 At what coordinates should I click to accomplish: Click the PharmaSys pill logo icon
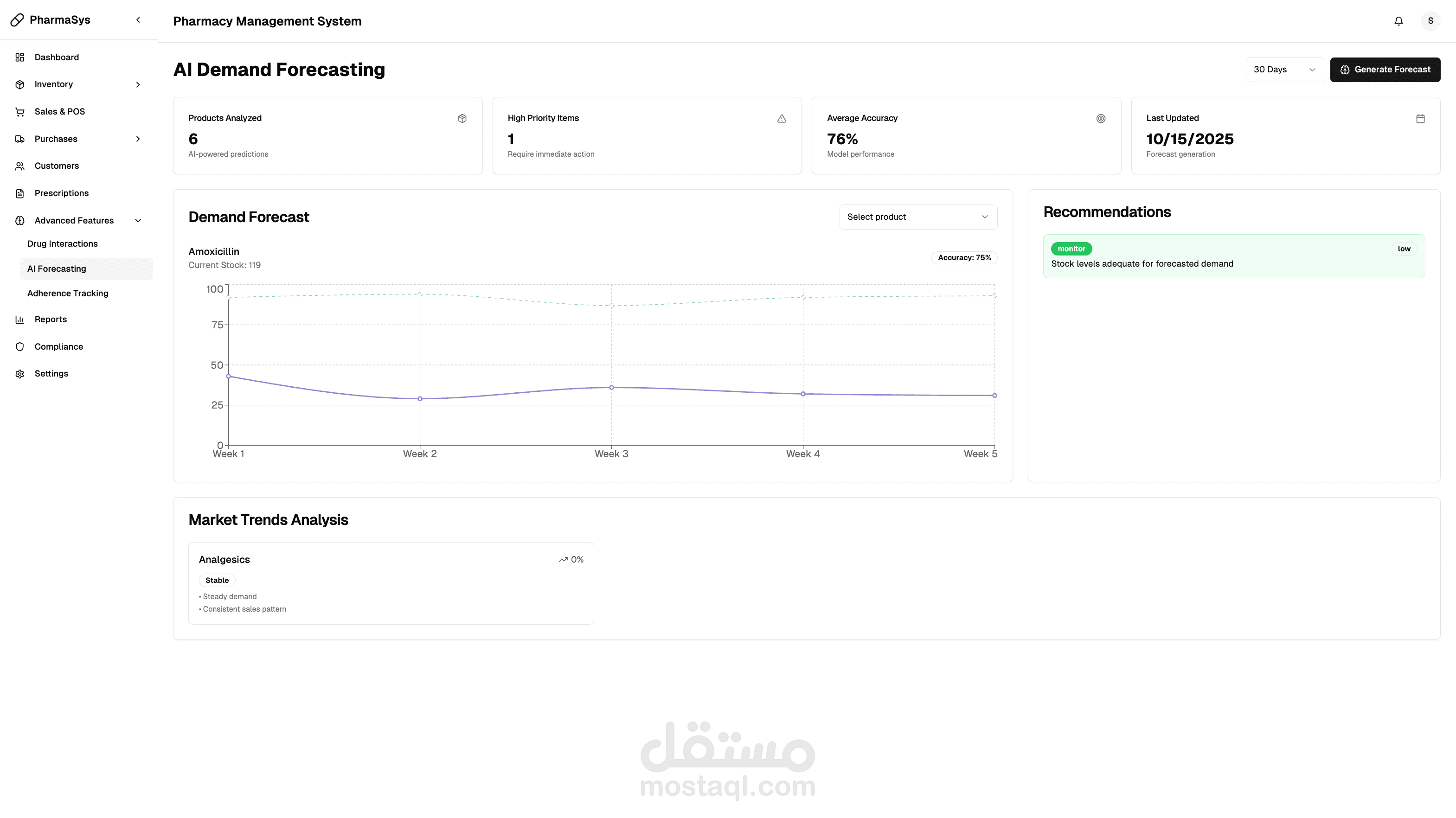(17, 20)
